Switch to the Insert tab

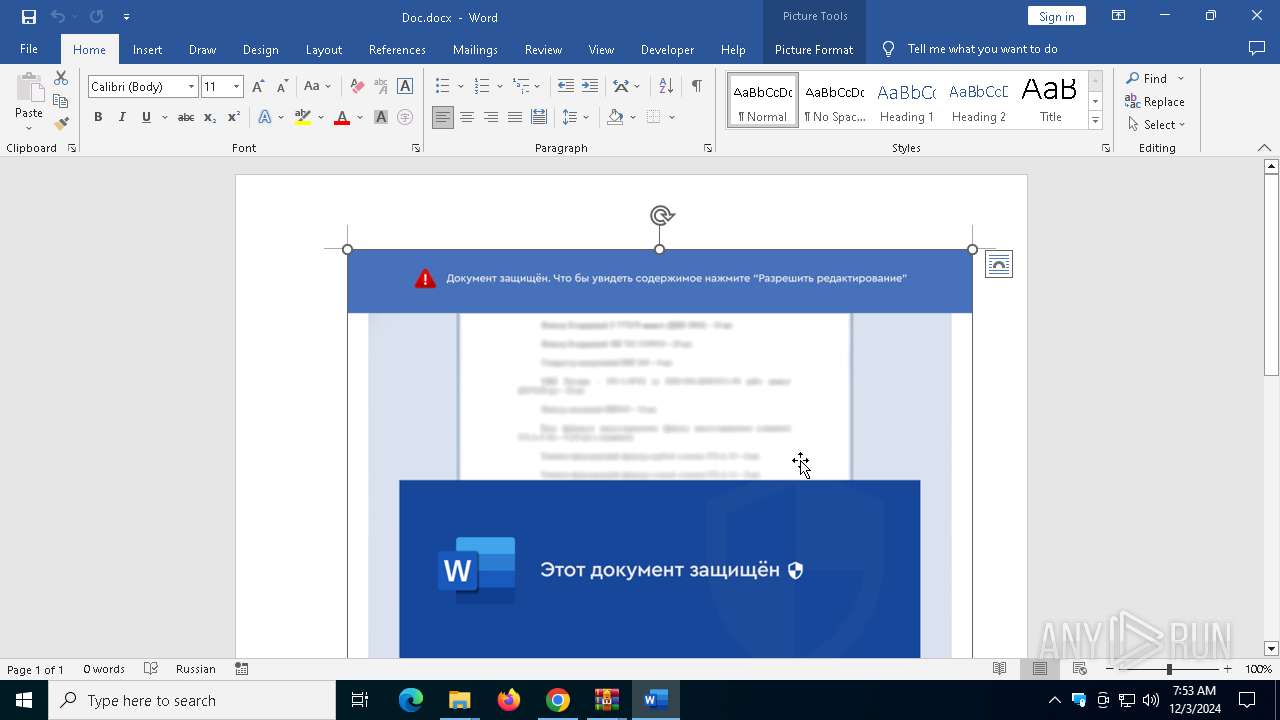coord(147,49)
